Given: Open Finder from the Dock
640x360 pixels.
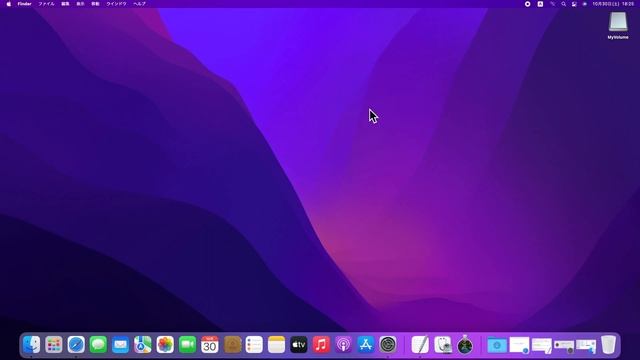Looking at the screenshot, I should [31, 345].
